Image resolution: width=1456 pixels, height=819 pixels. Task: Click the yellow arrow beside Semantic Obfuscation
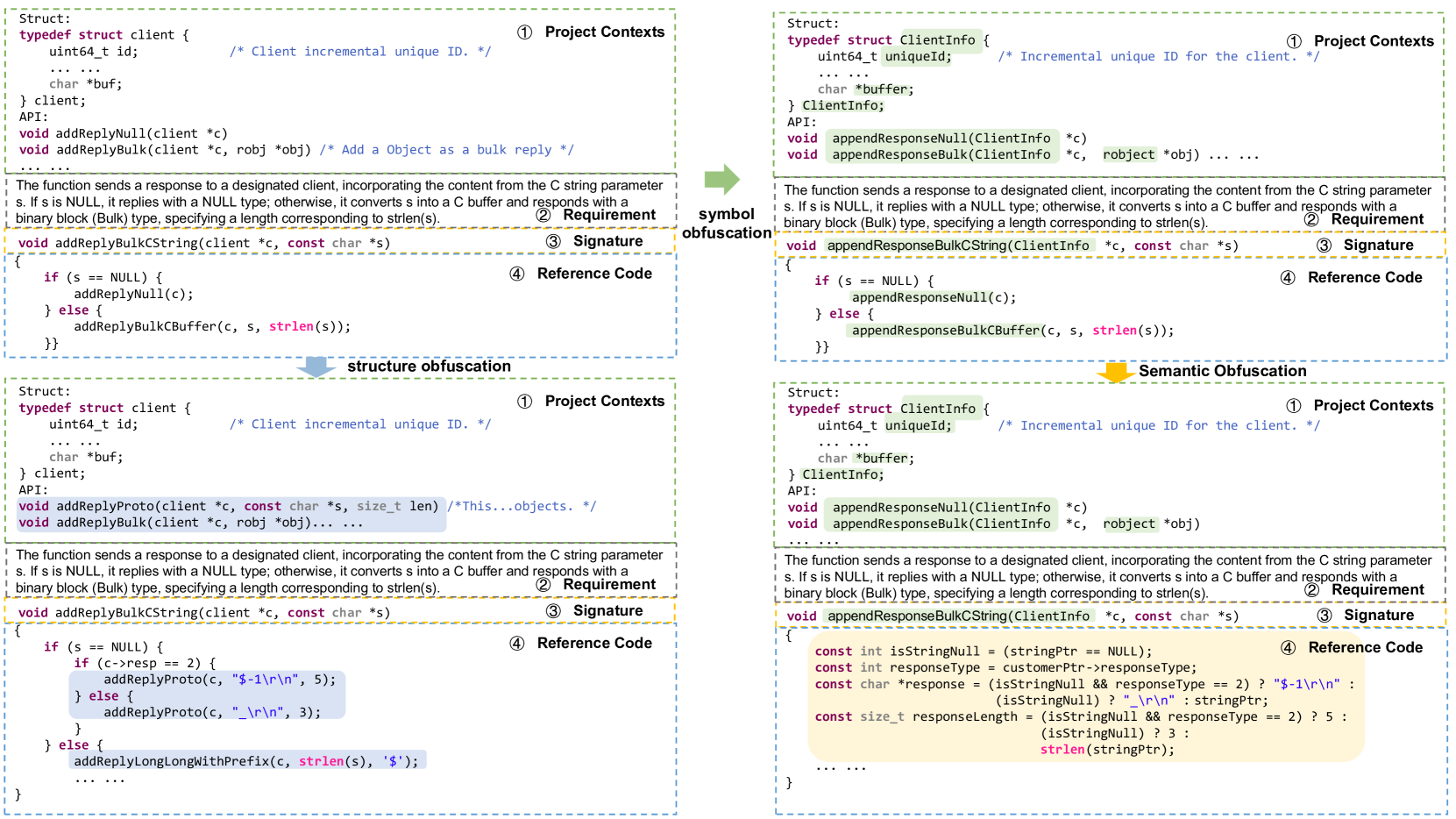1115,372
